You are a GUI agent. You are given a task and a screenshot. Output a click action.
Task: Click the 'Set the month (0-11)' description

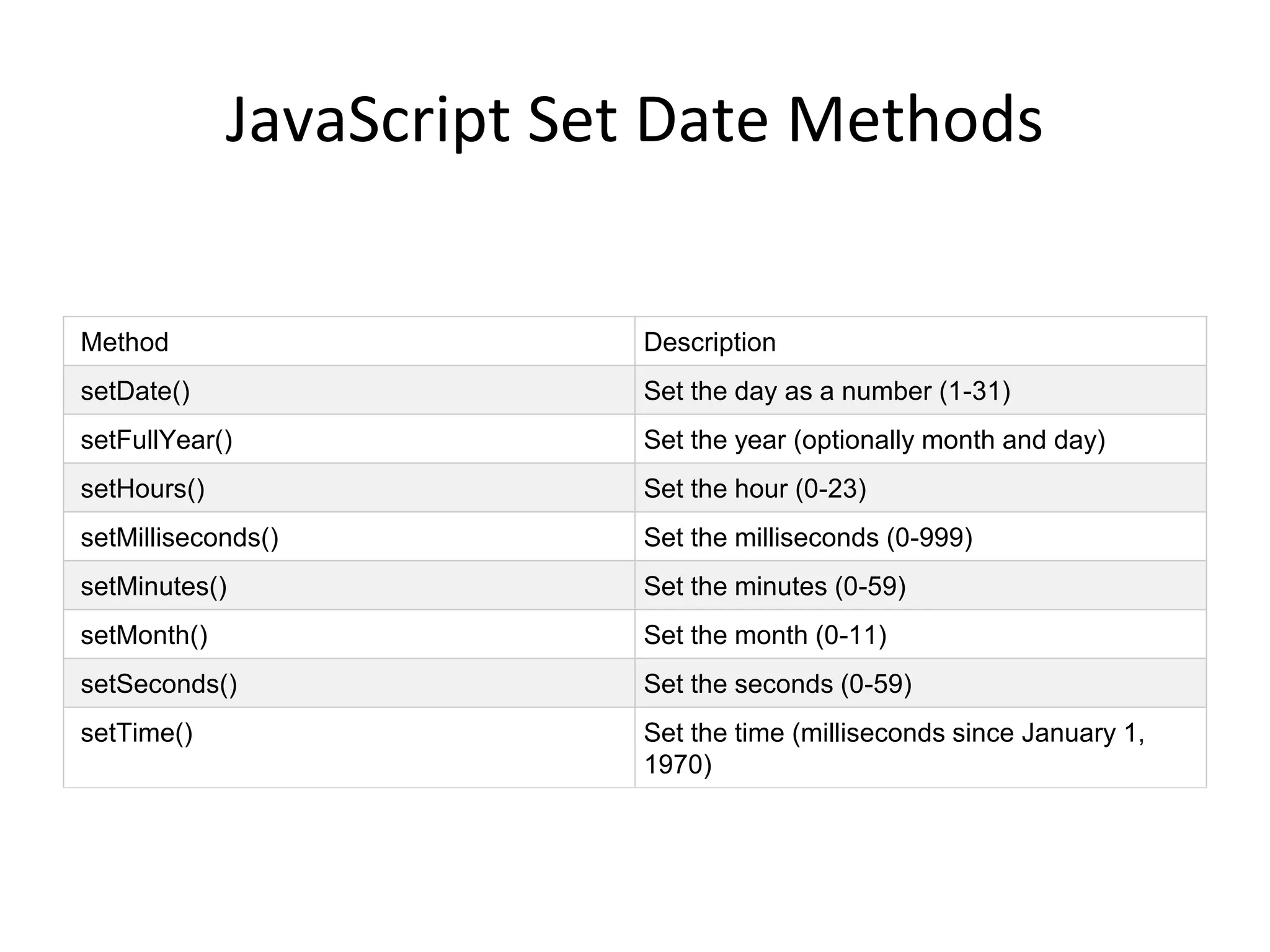(765, 635)
